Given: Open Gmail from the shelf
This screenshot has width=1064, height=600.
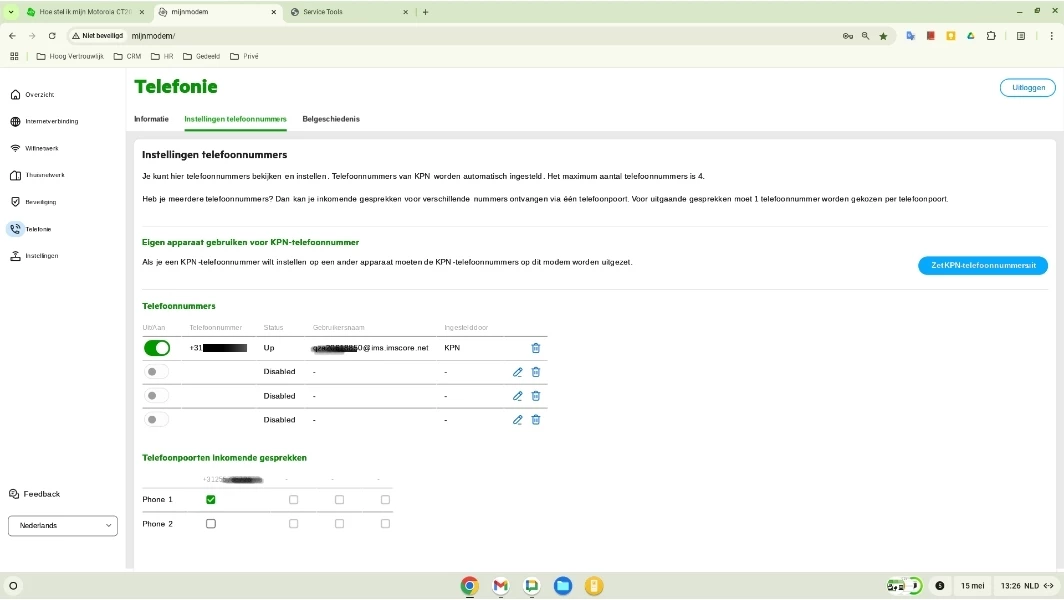Looking at the screenshot, I should (501, 586).
